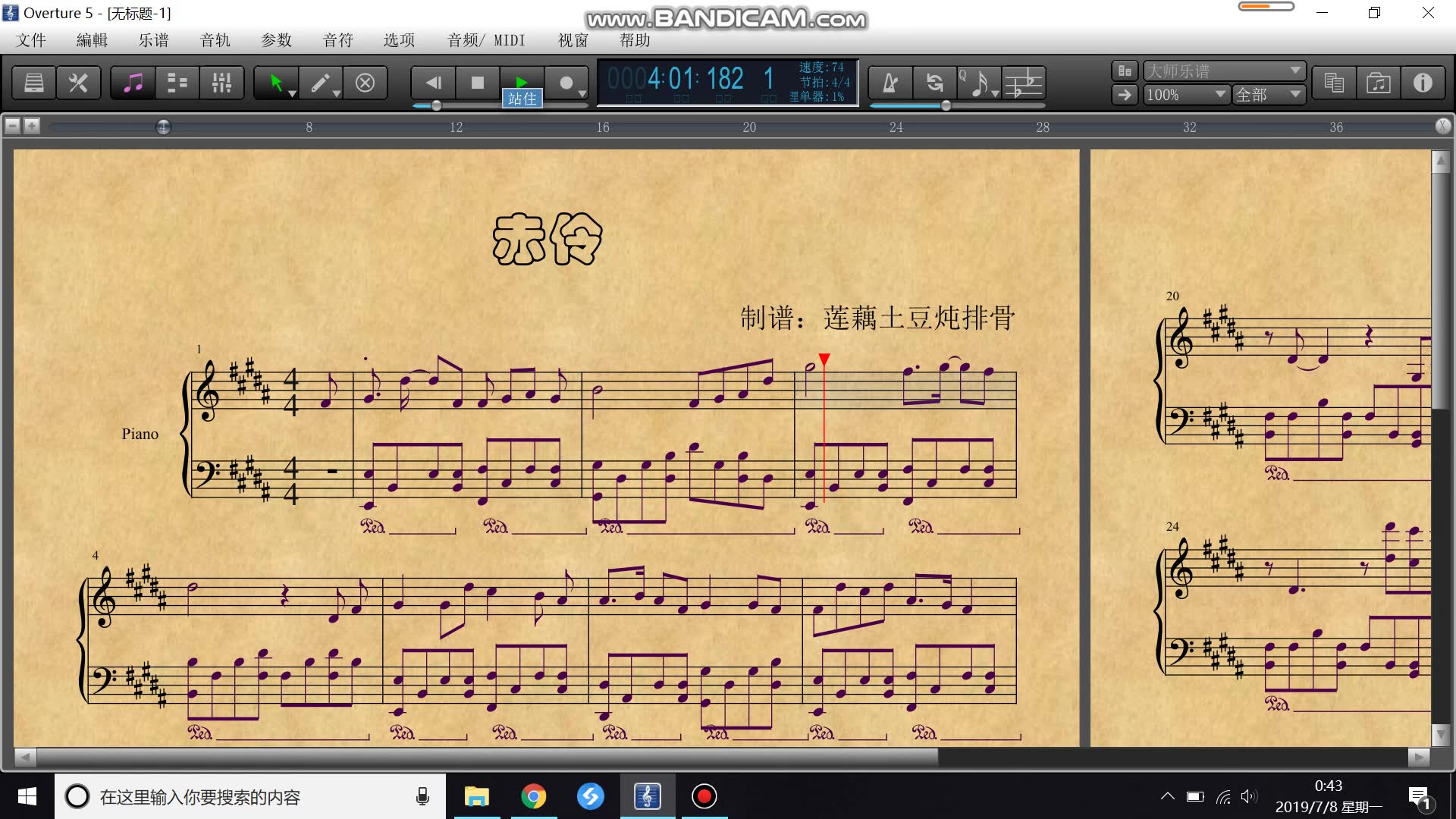Open the 乐谱 menu
Image resolution: width=1456 pixels, height=819 pixels.
click(x=154, y=40)
